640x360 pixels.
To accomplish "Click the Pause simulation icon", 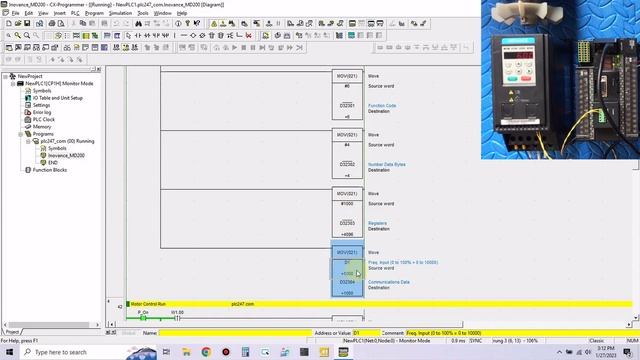I will tap(253, 48).
